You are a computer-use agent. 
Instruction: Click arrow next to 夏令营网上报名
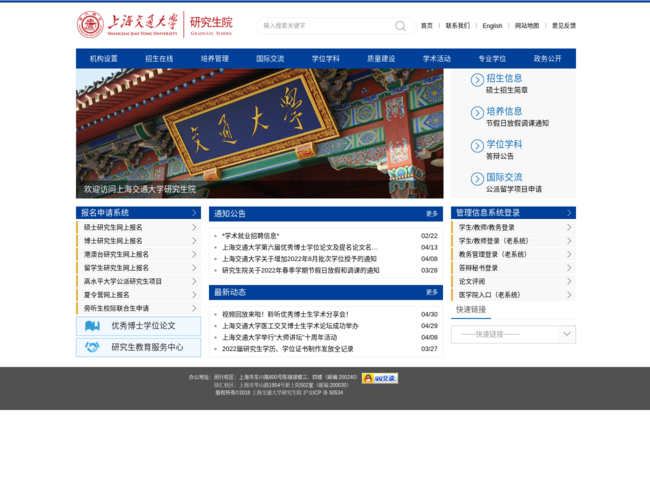pyautogui.click(x=194, y=295)
